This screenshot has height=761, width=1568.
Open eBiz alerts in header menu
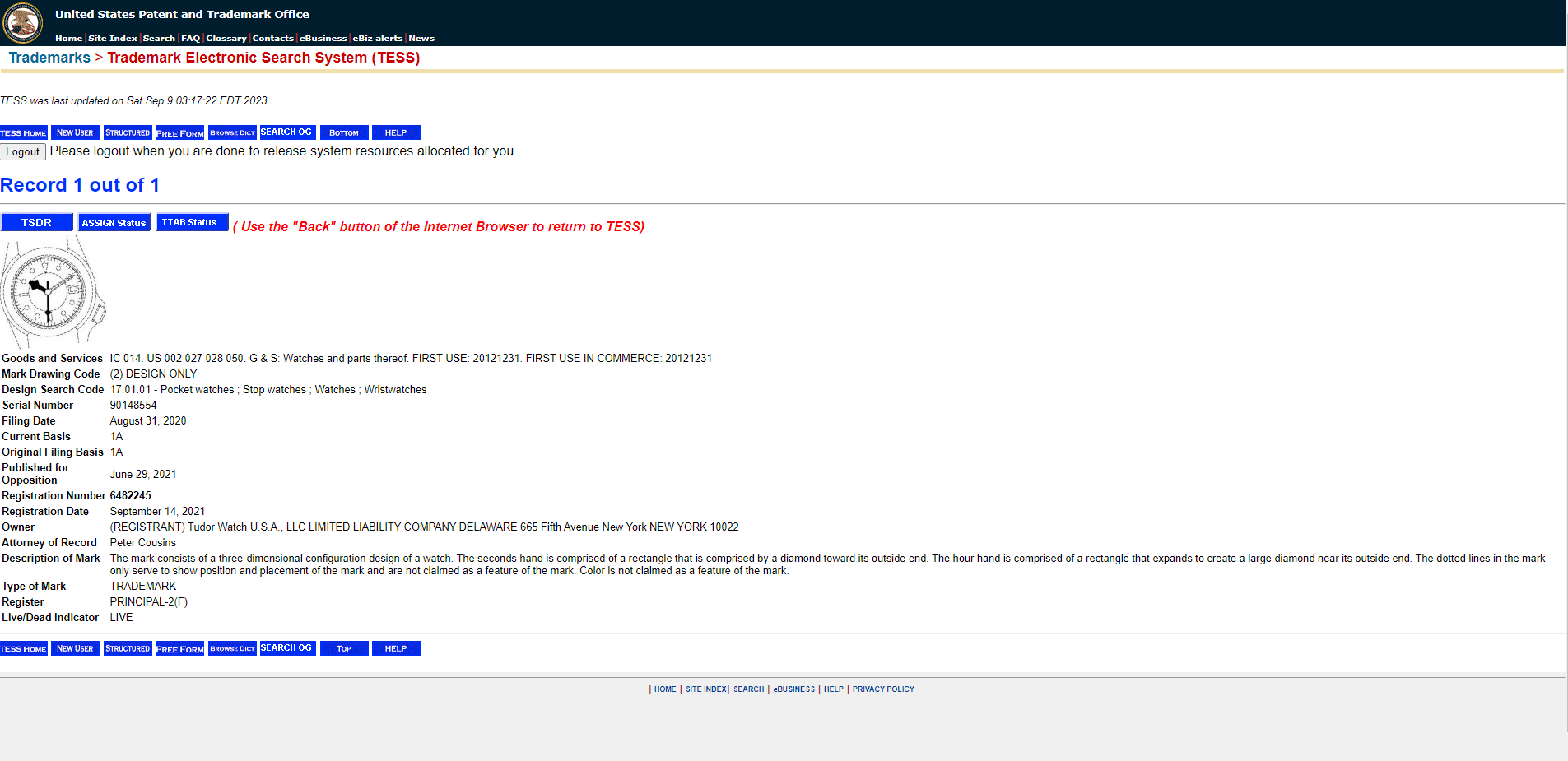(x=378, y=38)
